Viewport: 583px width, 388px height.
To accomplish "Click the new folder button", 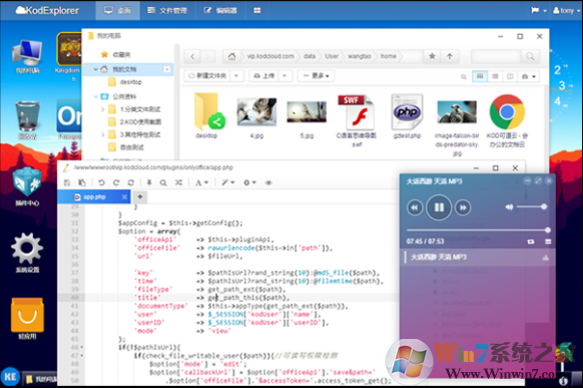I will [207, 76].
